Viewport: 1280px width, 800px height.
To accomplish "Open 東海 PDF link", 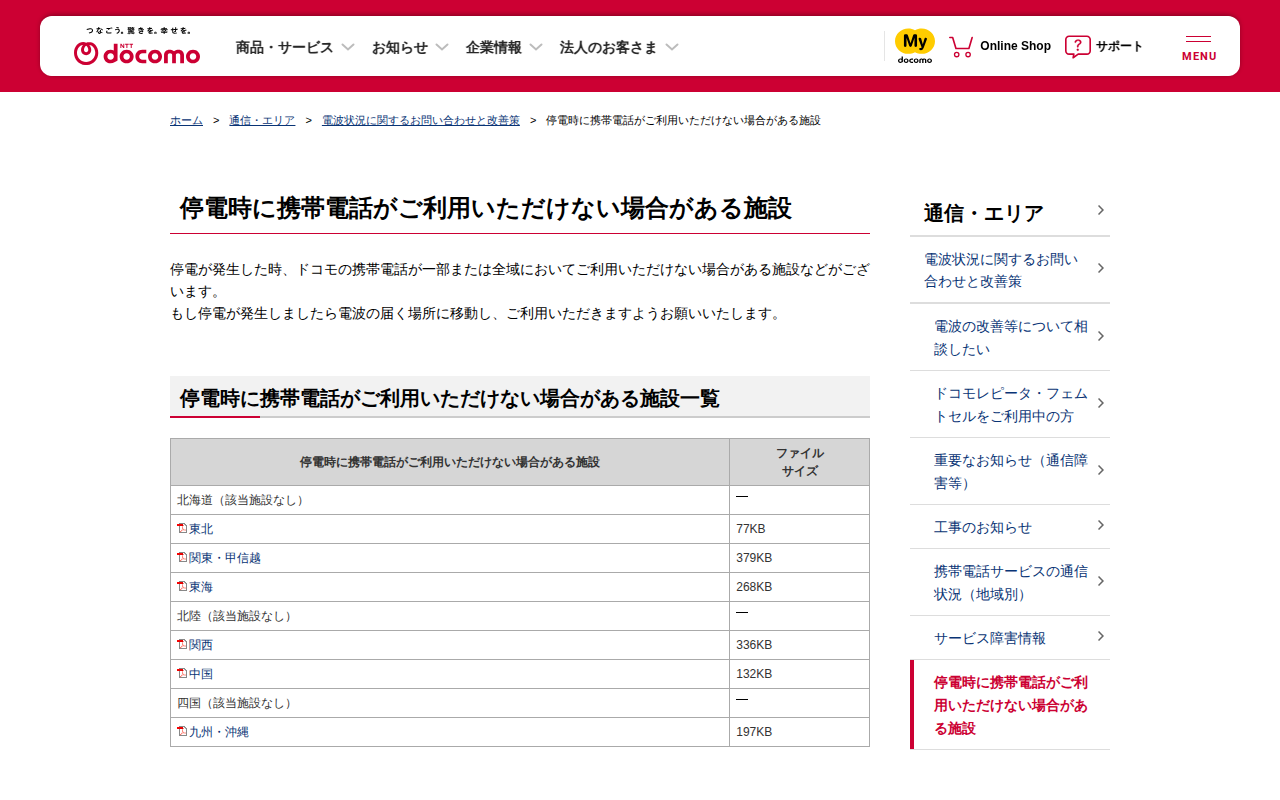I will point(201,587).
